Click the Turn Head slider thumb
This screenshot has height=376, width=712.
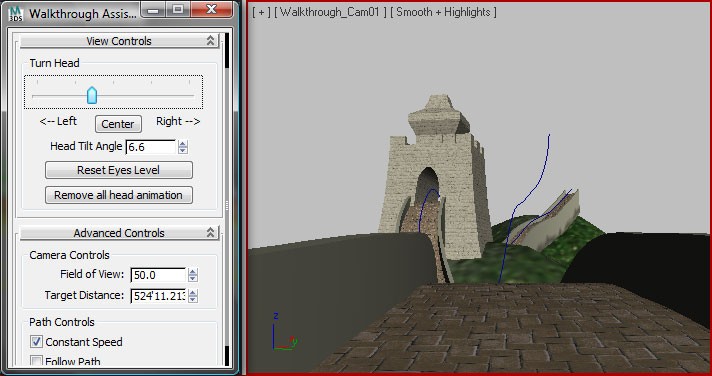click(92, 95)
